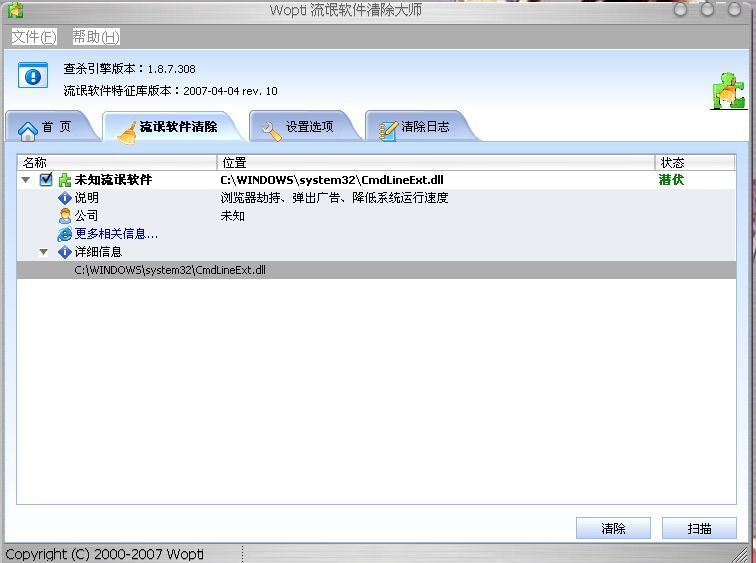Click the broom icon on 流氓软件清除 tab
The width and height of the screenshot is (756, 563).
point(127,133)
